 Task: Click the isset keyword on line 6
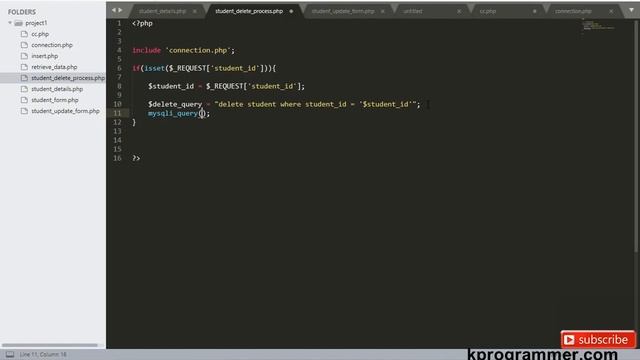pyautogui.click(x=154, y=68)
